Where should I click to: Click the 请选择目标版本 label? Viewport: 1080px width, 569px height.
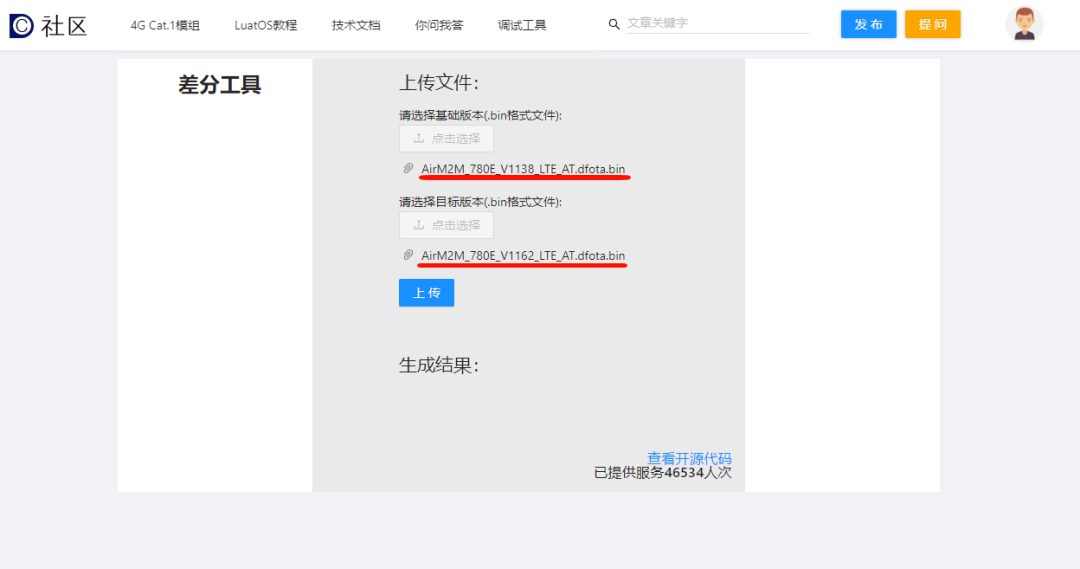click(x=481, y=202)
